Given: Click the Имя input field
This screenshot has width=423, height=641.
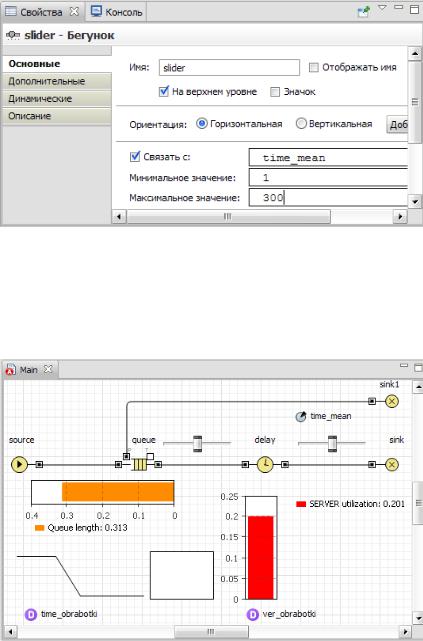Looking at the screenshot, I should 229,67.
